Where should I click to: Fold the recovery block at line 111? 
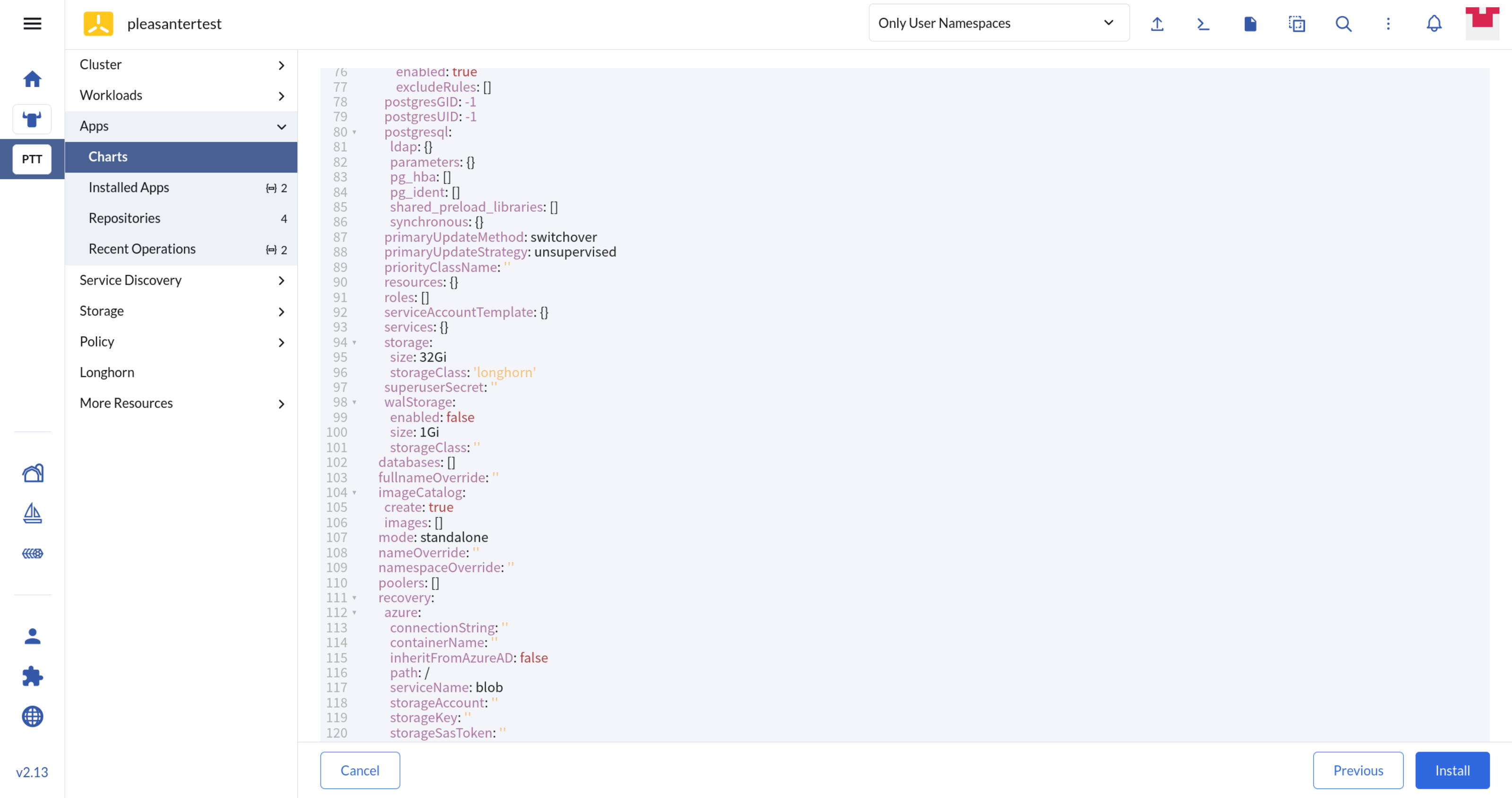coord(355,598)
